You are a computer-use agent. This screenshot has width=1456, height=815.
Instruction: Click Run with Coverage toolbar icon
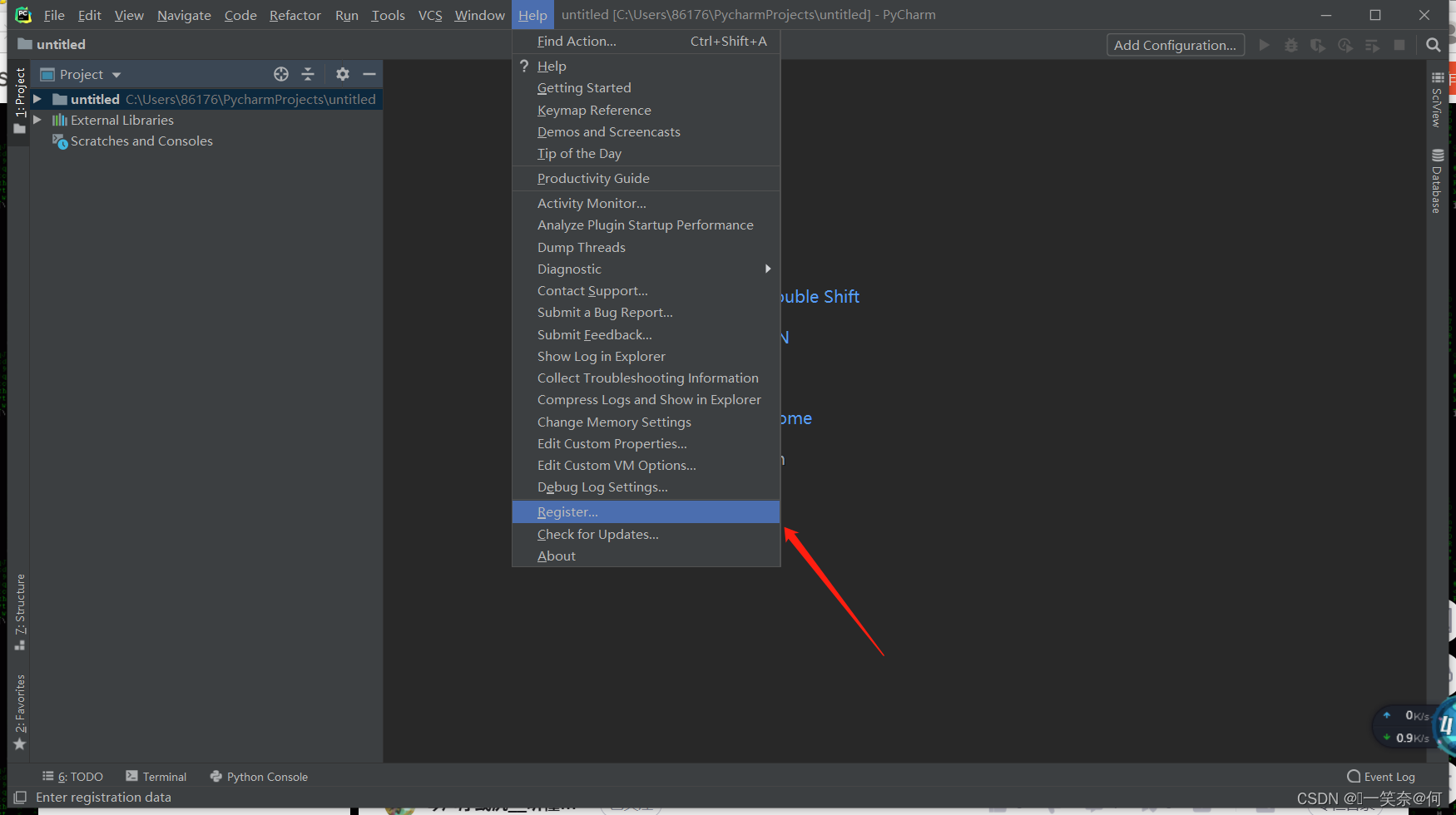click(1318, 45)
